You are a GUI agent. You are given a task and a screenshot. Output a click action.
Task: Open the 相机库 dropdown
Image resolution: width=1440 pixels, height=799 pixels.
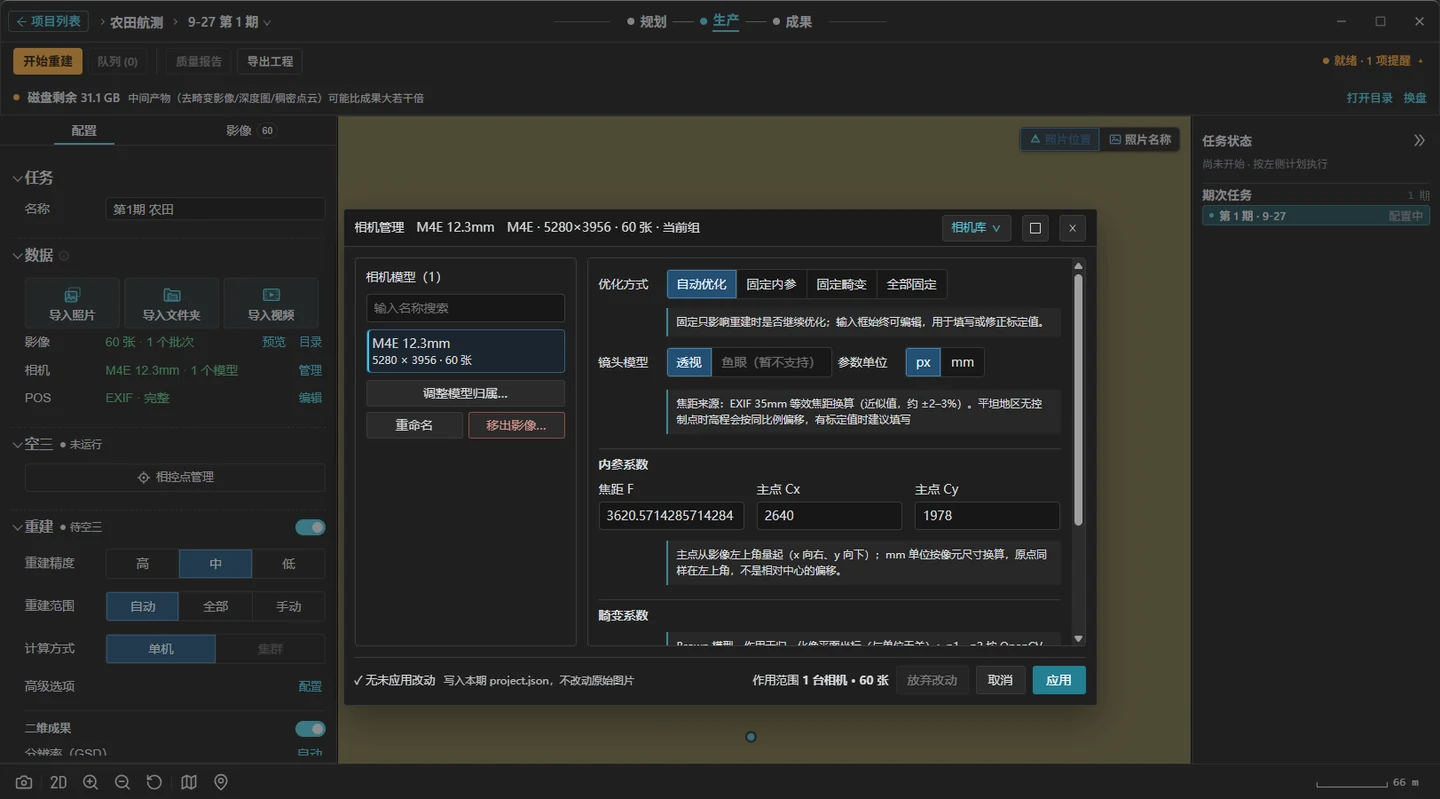click(976, 228)
